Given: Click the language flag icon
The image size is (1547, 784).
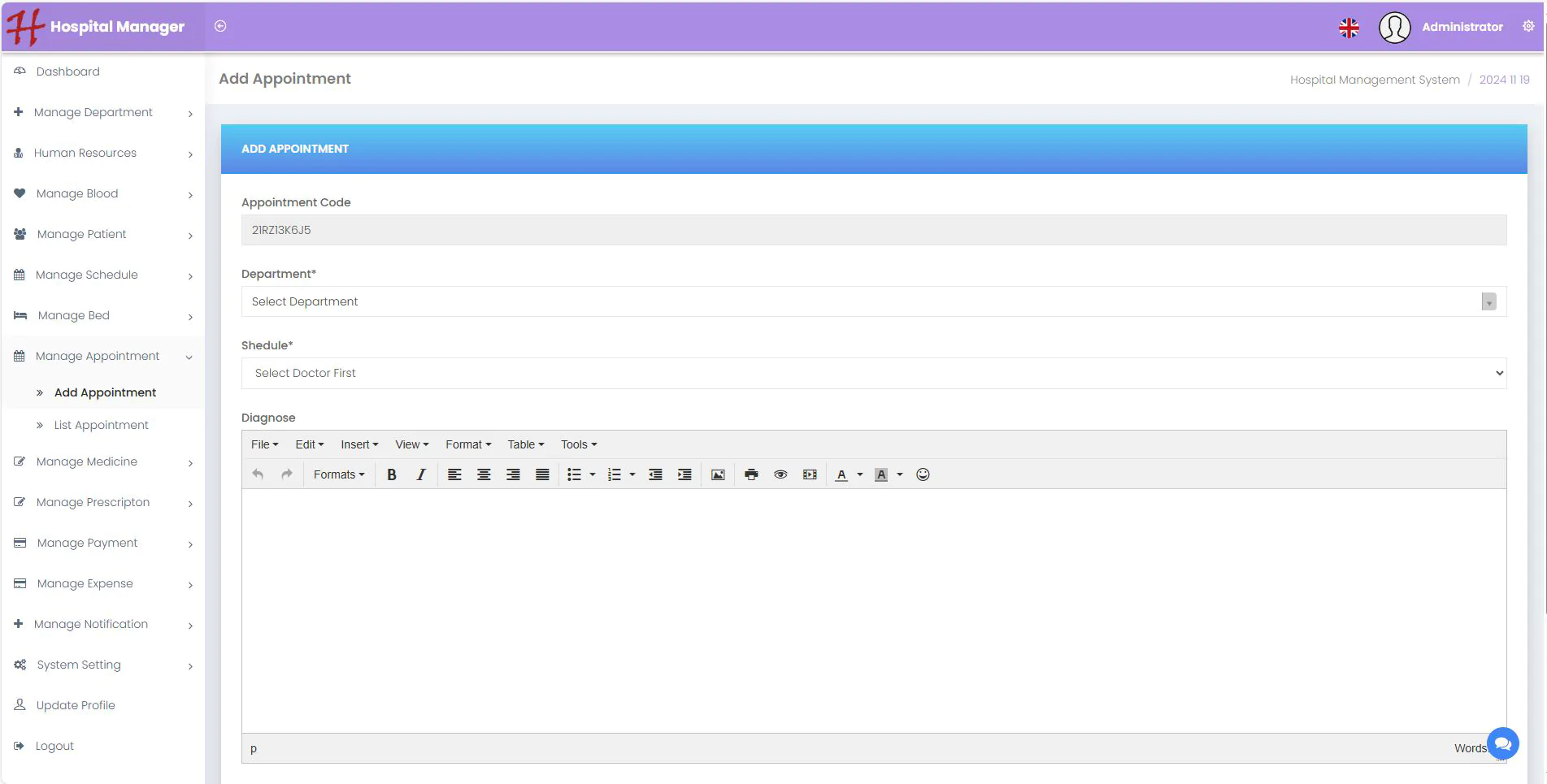Looking at the screenshot, I should click(x=1349, y=28).
